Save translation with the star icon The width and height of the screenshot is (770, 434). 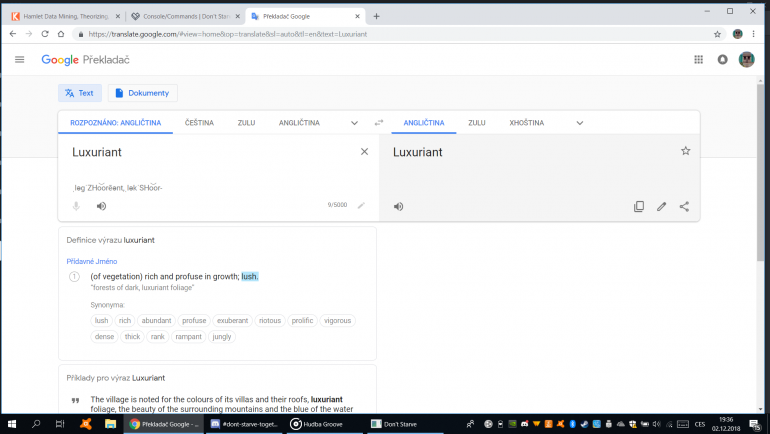[685, 151]
